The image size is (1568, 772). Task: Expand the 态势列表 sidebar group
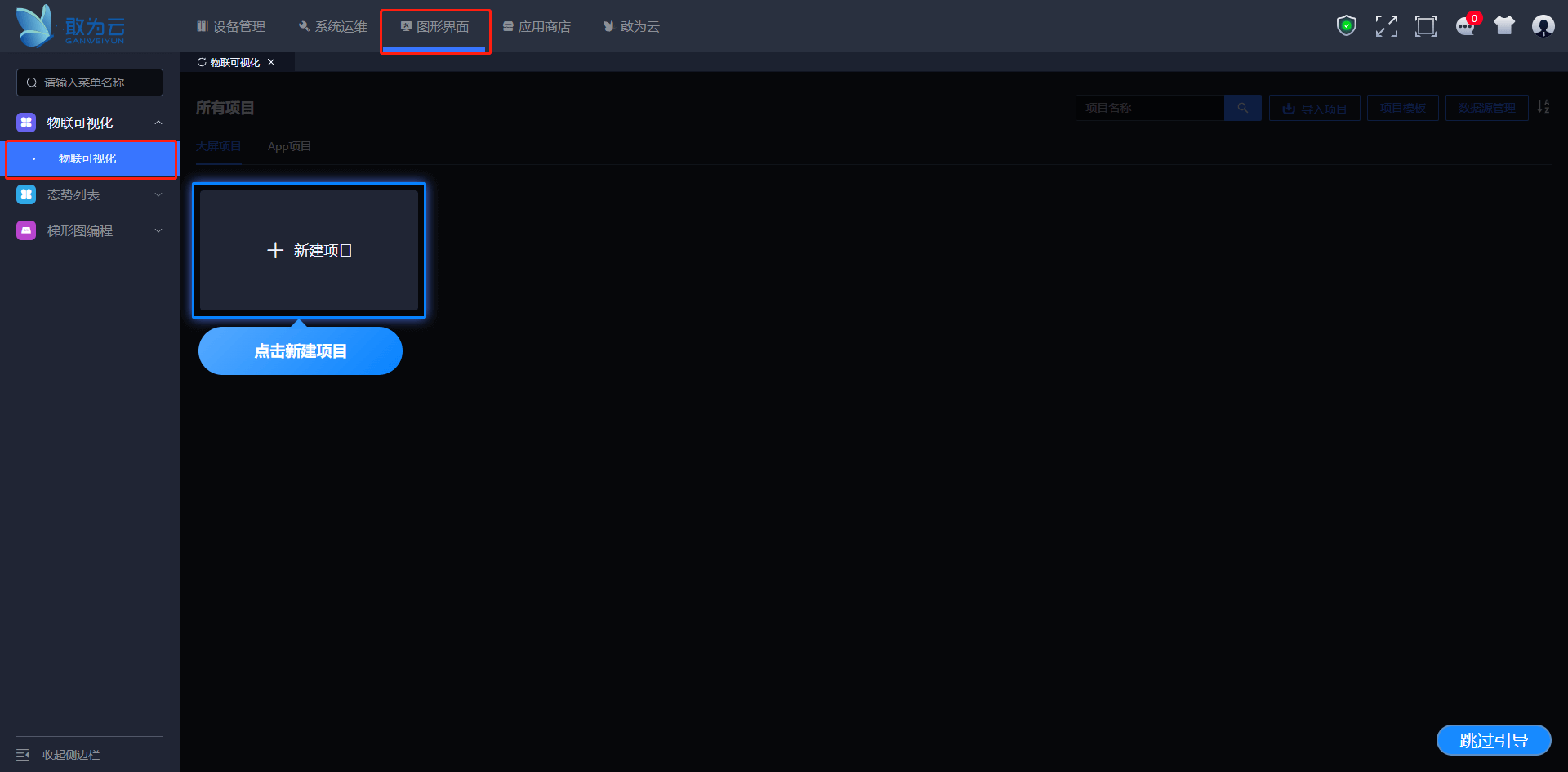tap(158, 194)
